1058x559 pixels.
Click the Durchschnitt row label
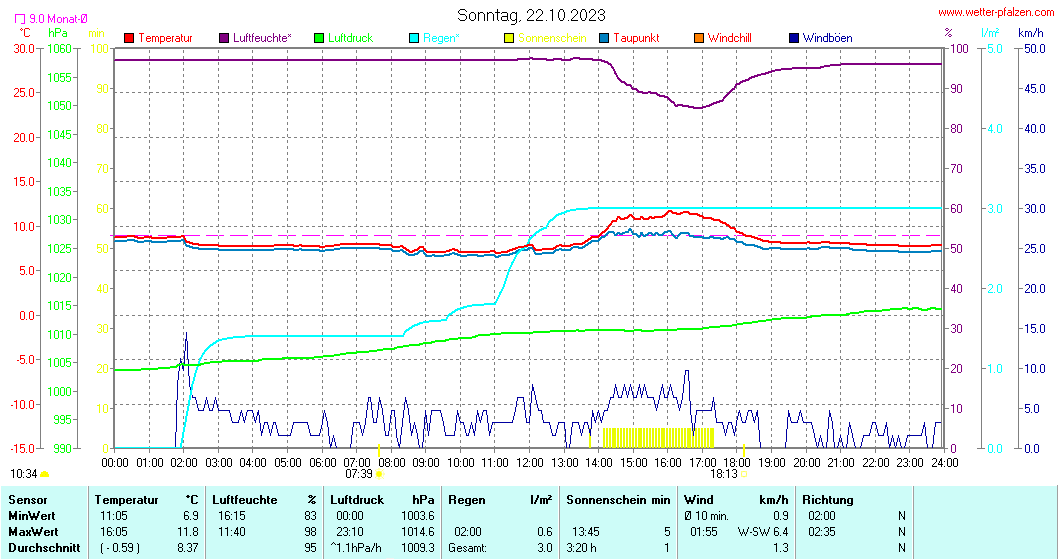tap(44, 548)
